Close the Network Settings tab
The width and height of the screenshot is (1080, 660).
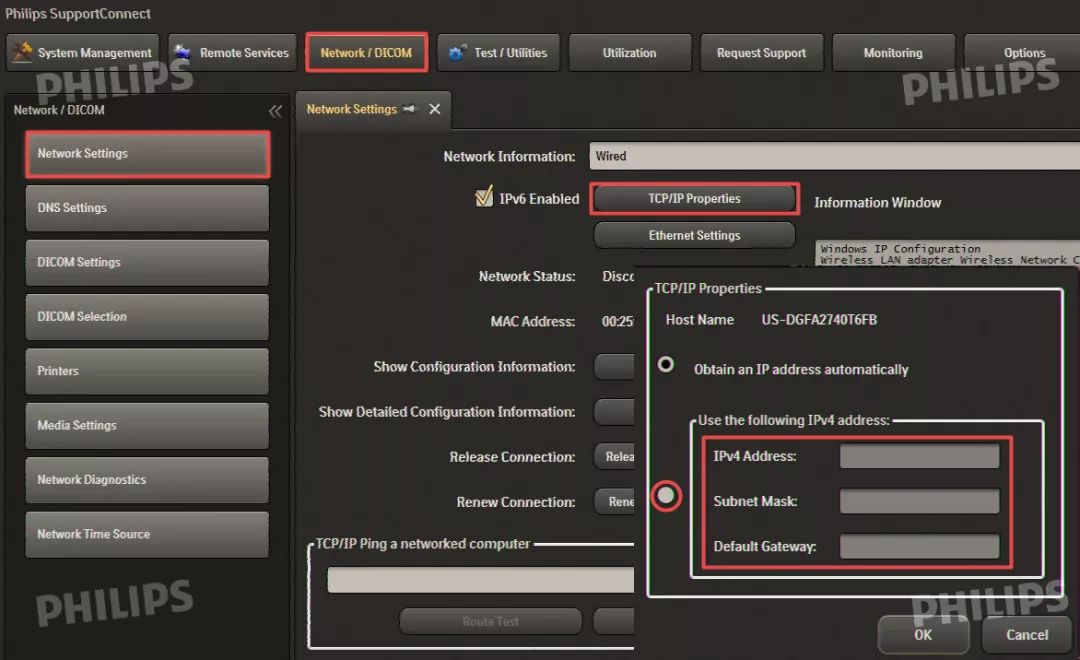click(x=434, y=109)
